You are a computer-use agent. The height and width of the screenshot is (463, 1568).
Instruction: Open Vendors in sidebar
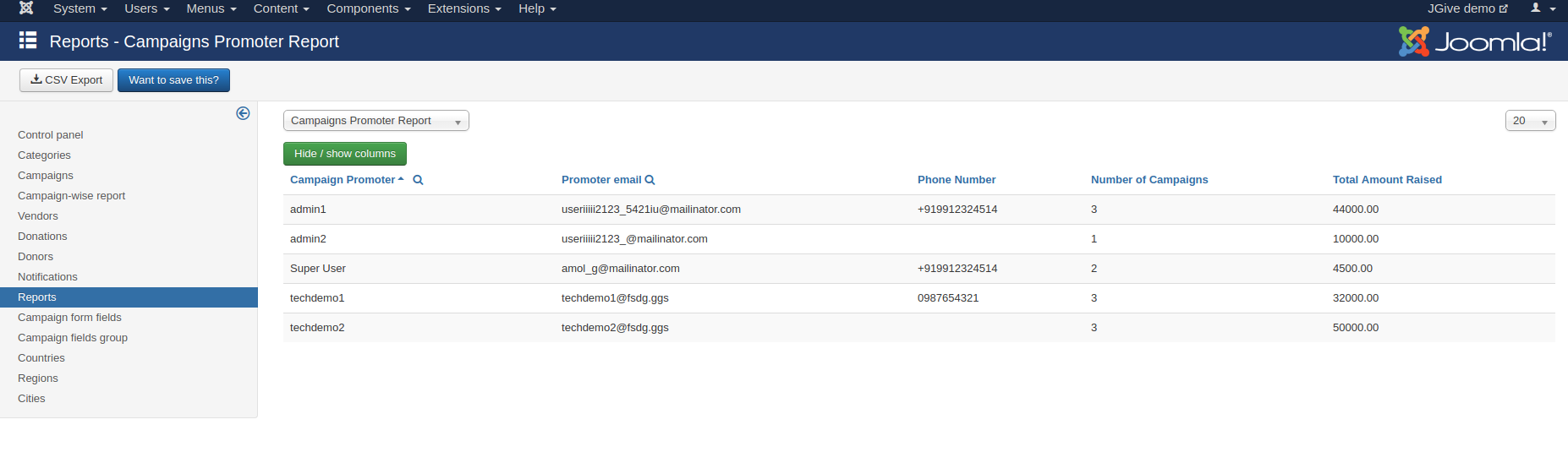coord(38,216)
